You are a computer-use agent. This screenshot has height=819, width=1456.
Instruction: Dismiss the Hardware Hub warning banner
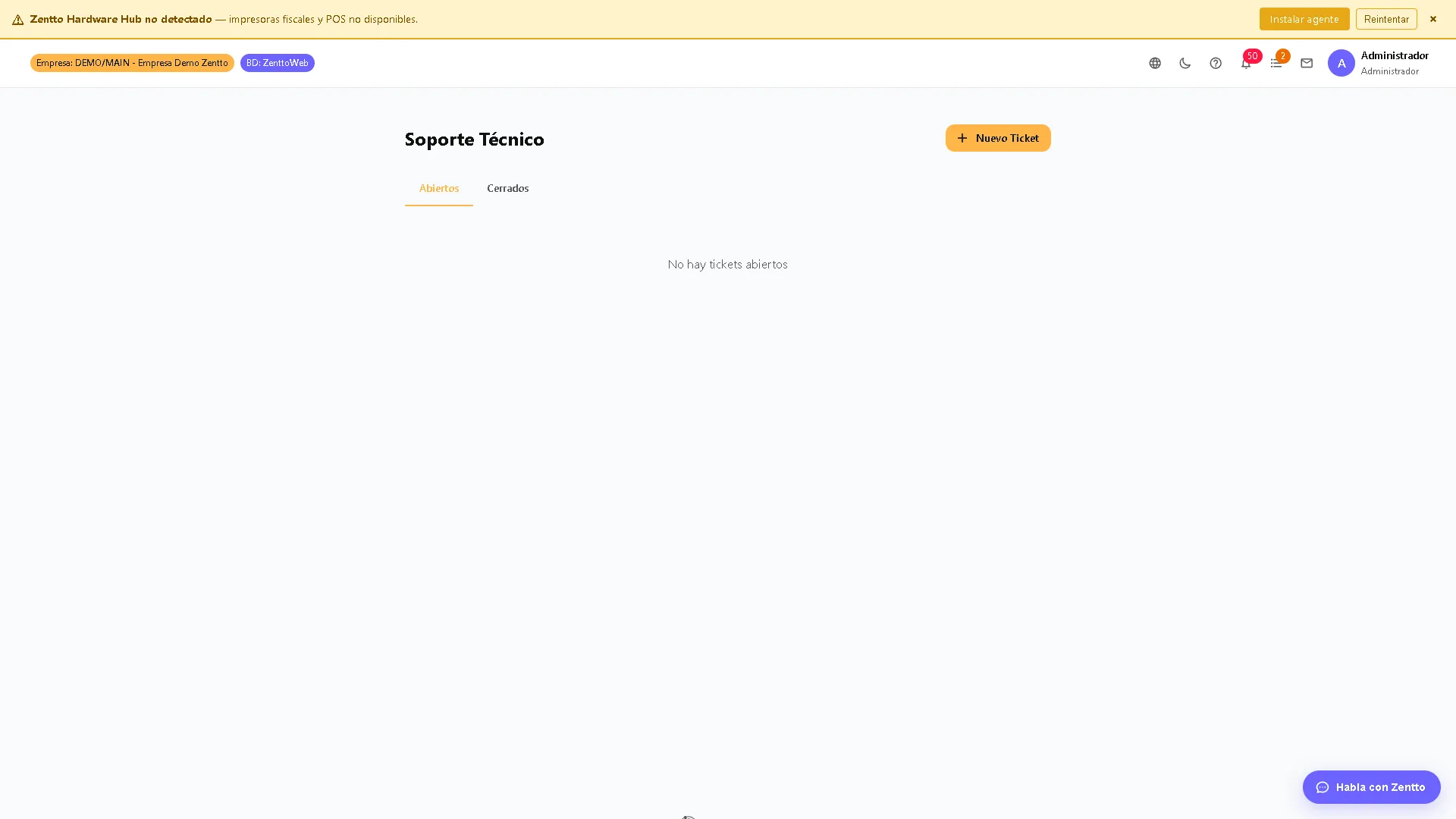click(1433, 19)
